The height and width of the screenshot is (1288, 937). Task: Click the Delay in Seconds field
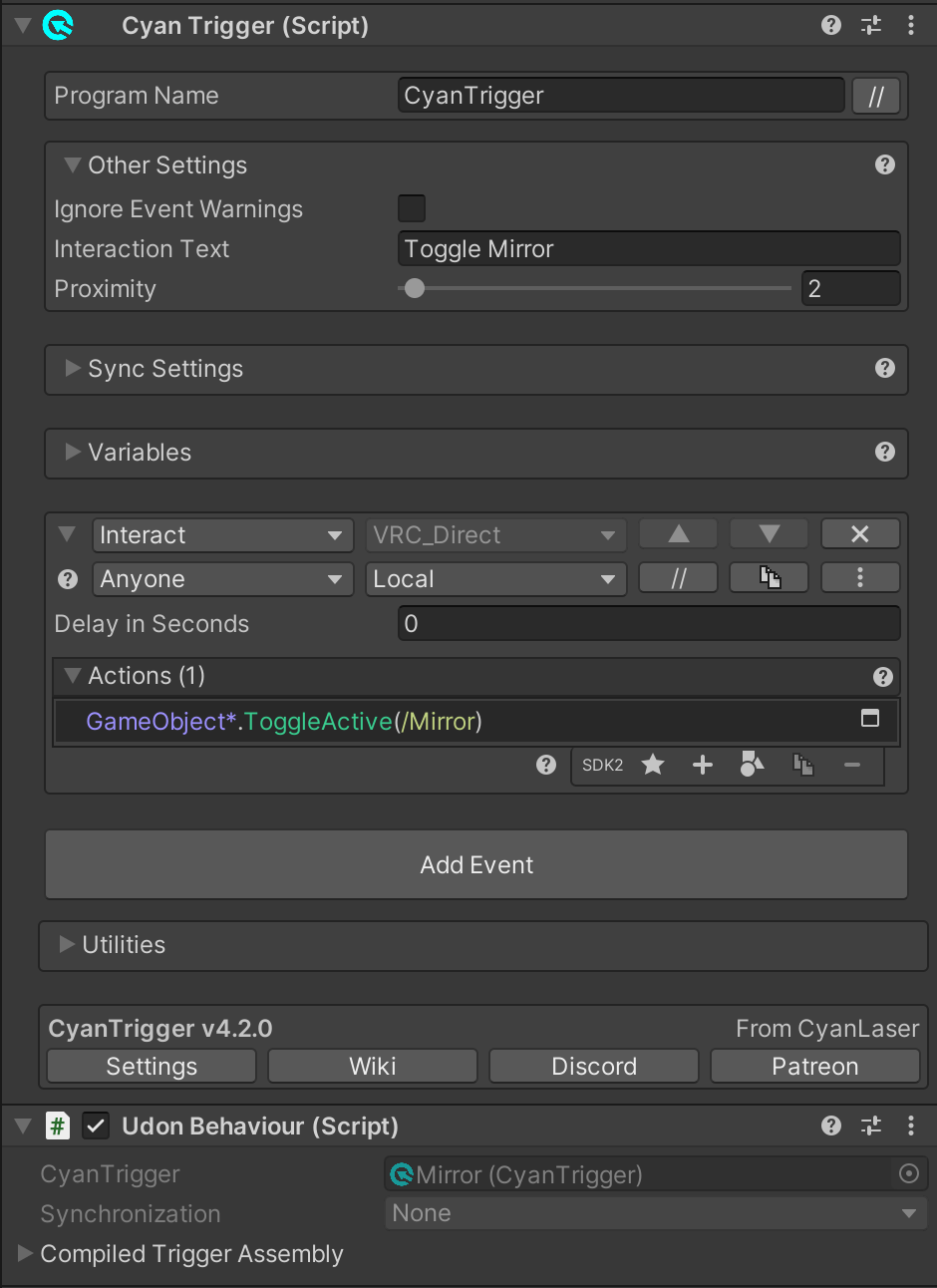(x=649, y=624)
